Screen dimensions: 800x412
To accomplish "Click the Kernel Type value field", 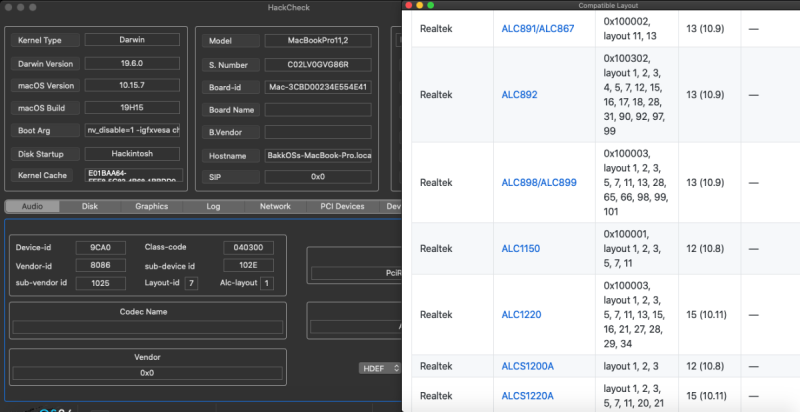I will (x=132, y=40).
